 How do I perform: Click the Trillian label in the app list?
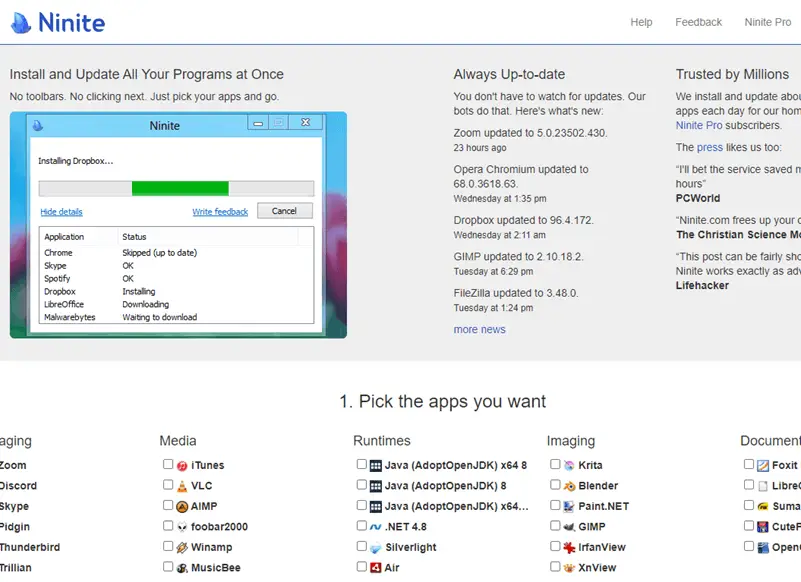pos(16,568)
